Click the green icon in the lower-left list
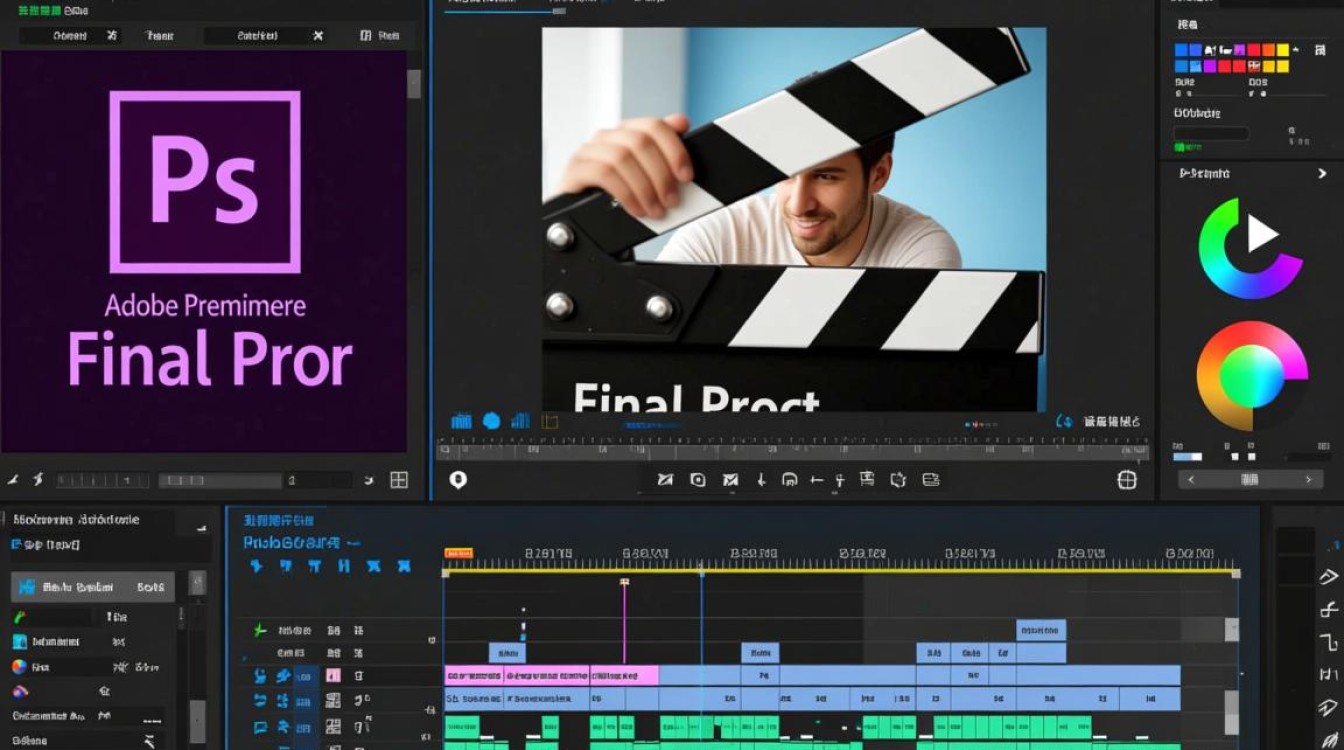1344x750 pixels. (19, 617)
